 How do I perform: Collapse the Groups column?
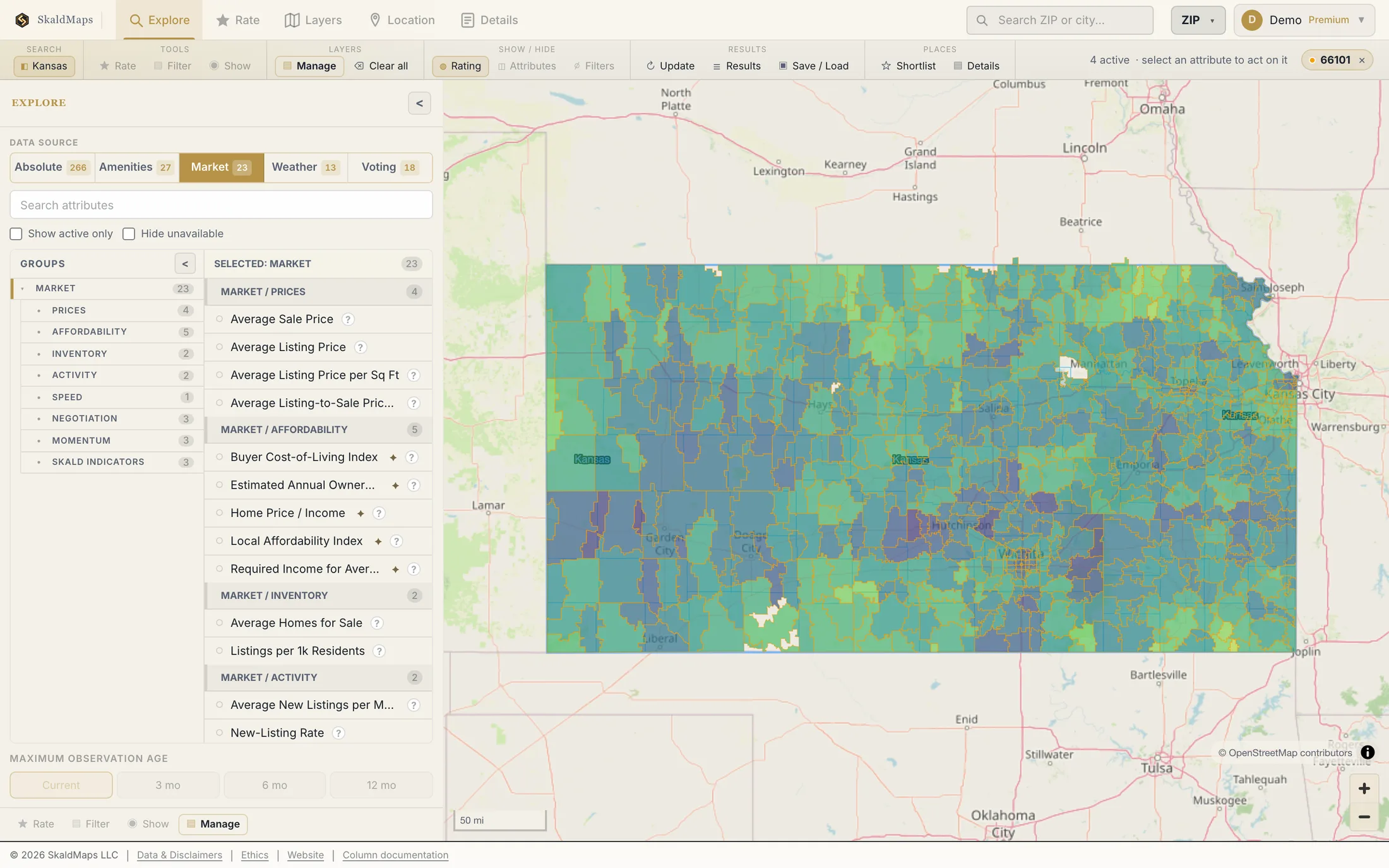[185, 264]
